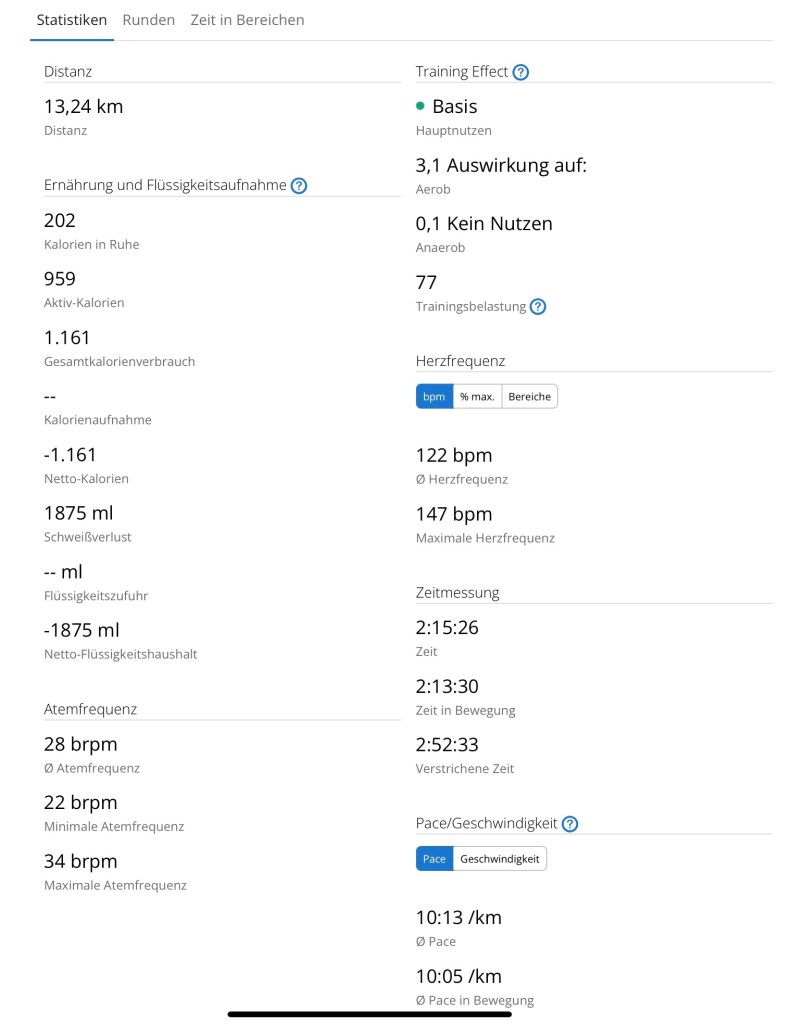Go to Zeit in Bereichen tab
This screenshot has width=804, height=1024.
point(247,20)
